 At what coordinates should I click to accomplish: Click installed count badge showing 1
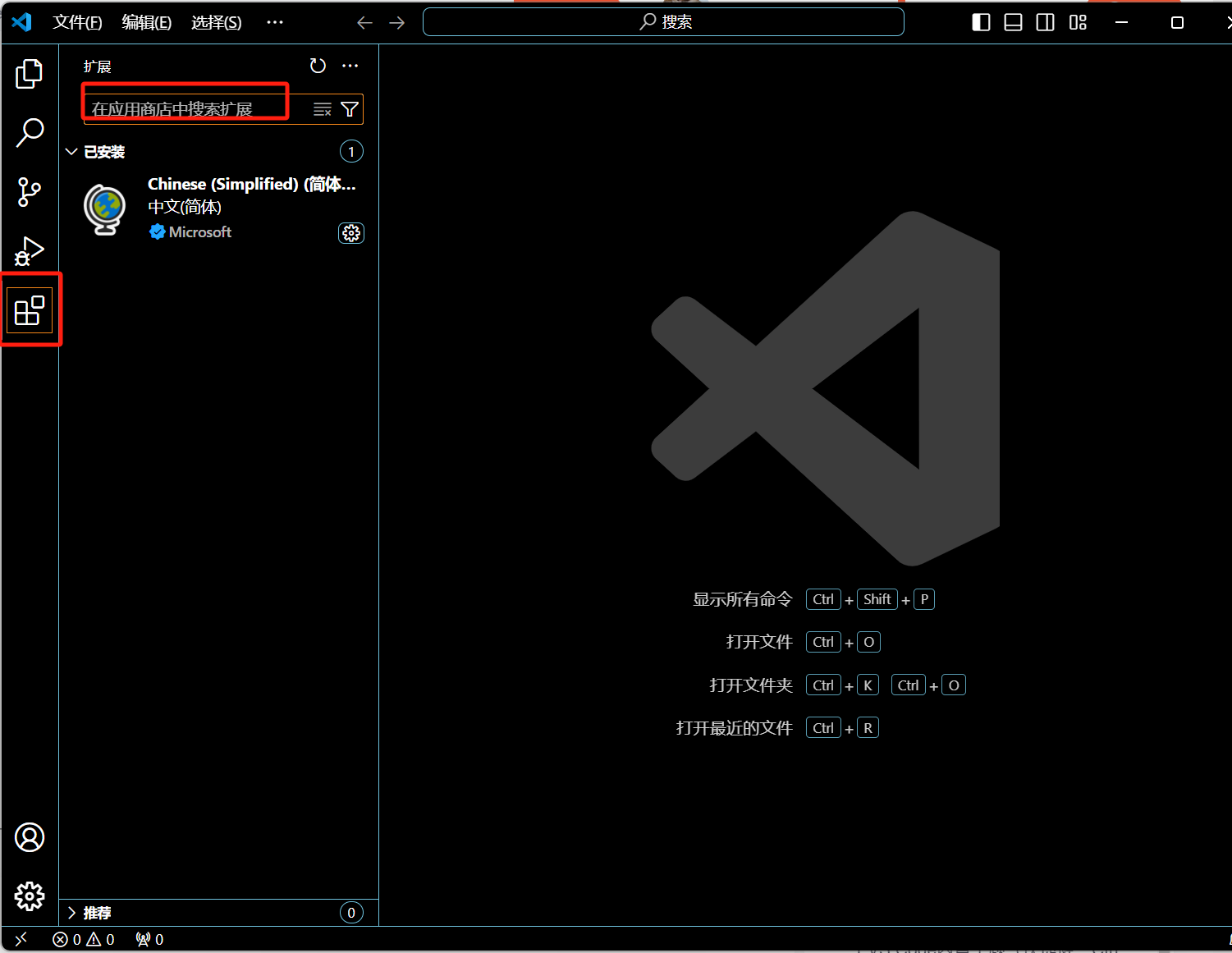click(x=351, y=152)
